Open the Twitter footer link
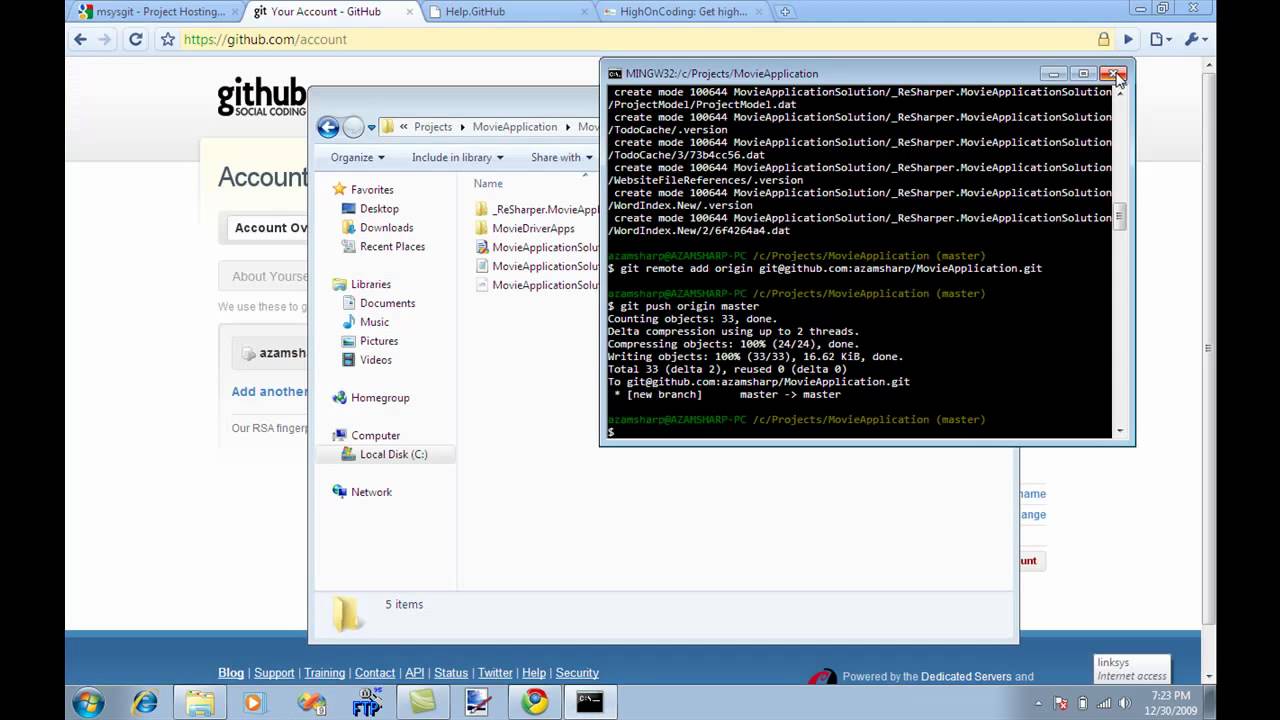Image resolution: width=1280 pixels, height=720 pixels. tap(495, 673)
